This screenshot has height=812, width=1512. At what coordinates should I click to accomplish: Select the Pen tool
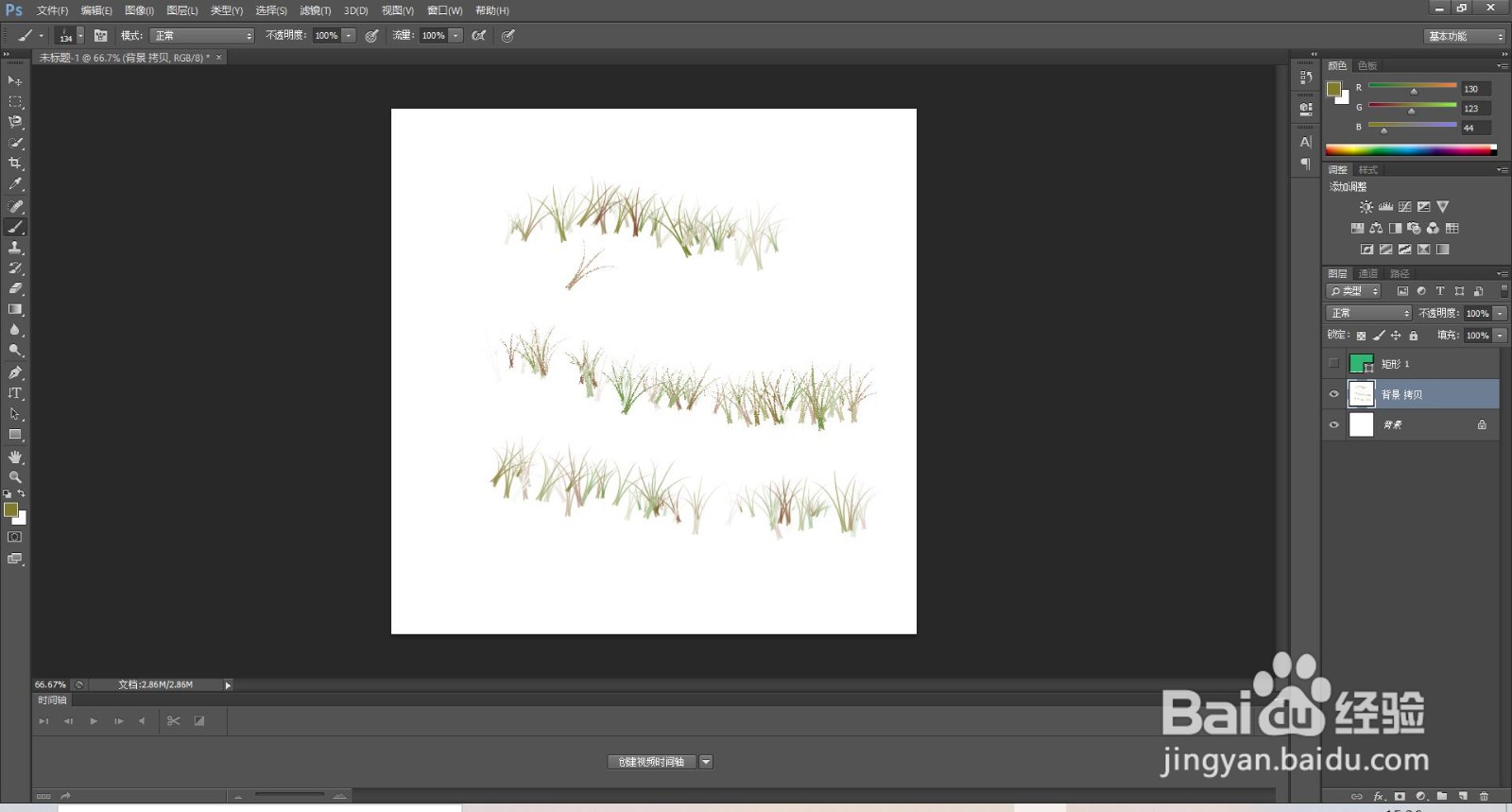[15, 372]
